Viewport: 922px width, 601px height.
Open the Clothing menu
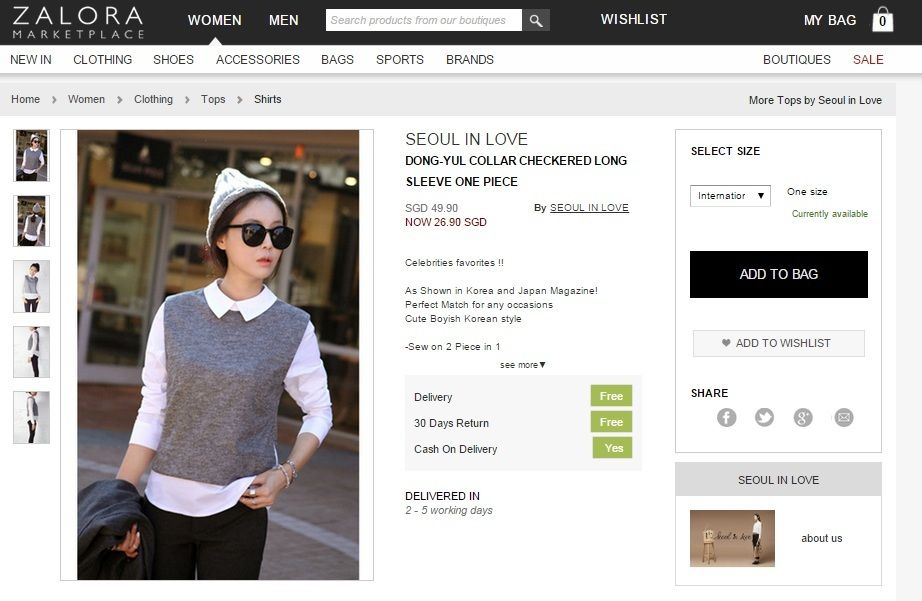pos(102,60)
